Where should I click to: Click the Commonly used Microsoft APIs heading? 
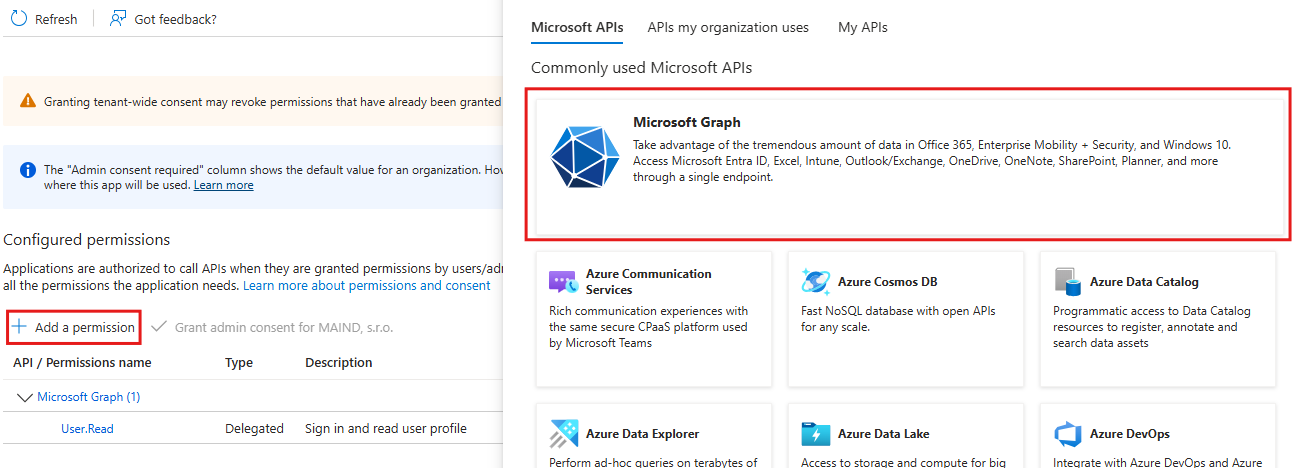click(x=641, y=68)
